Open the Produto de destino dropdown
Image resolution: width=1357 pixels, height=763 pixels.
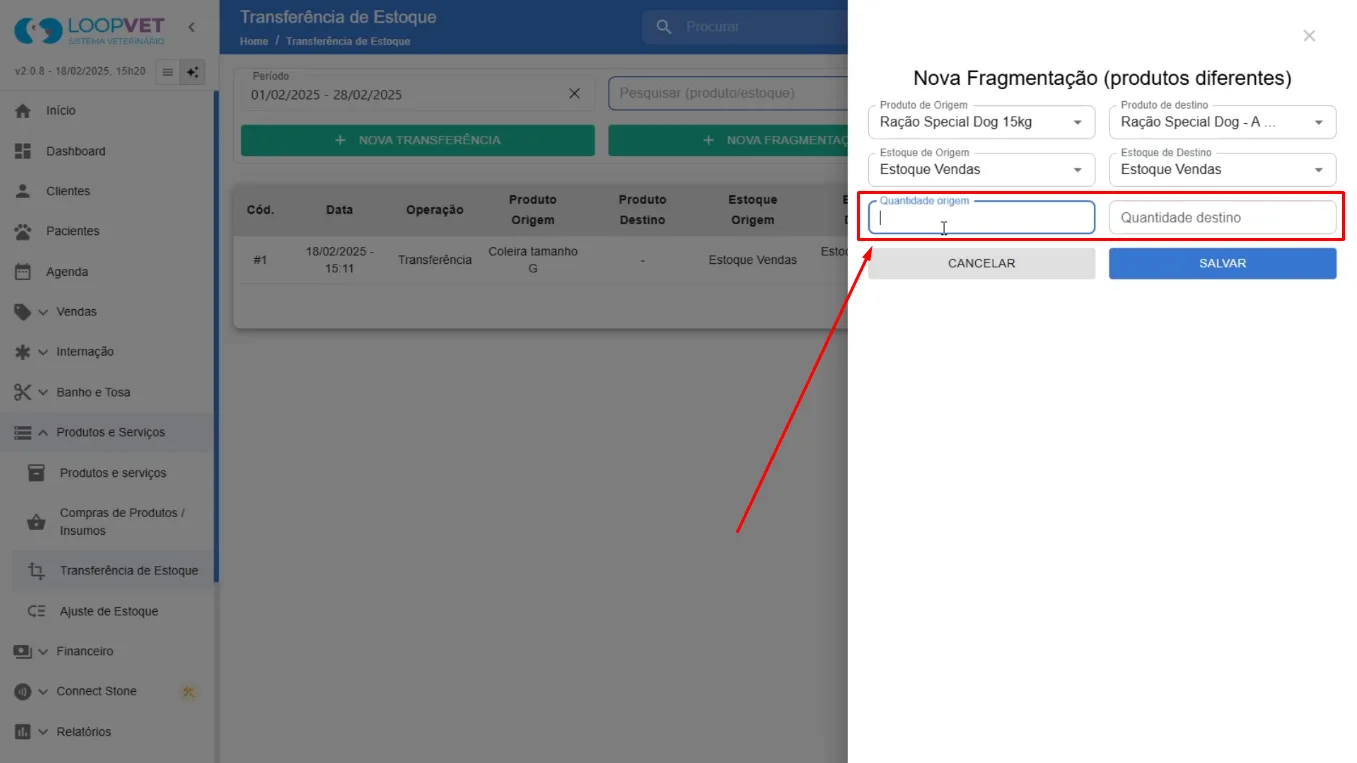[1222, 122]
